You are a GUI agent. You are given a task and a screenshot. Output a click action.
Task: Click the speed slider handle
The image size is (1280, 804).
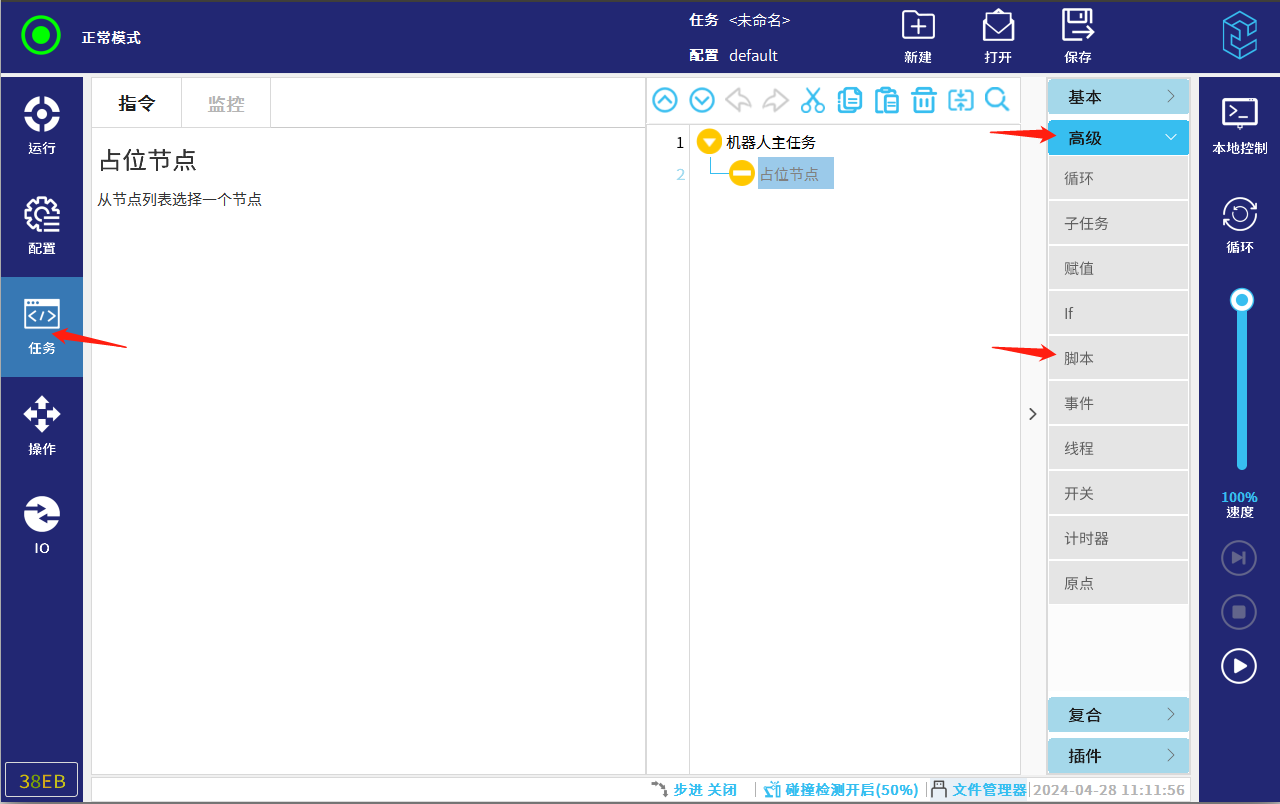click(x=1242, y=300)
